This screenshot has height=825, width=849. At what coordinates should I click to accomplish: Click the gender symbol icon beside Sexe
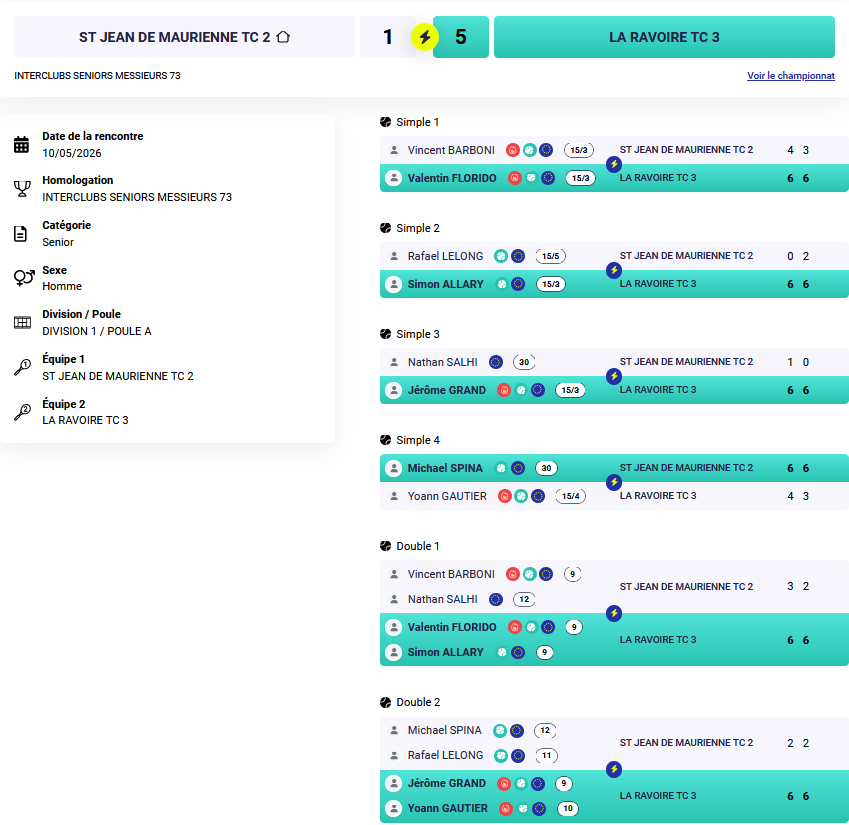(24, 278)
